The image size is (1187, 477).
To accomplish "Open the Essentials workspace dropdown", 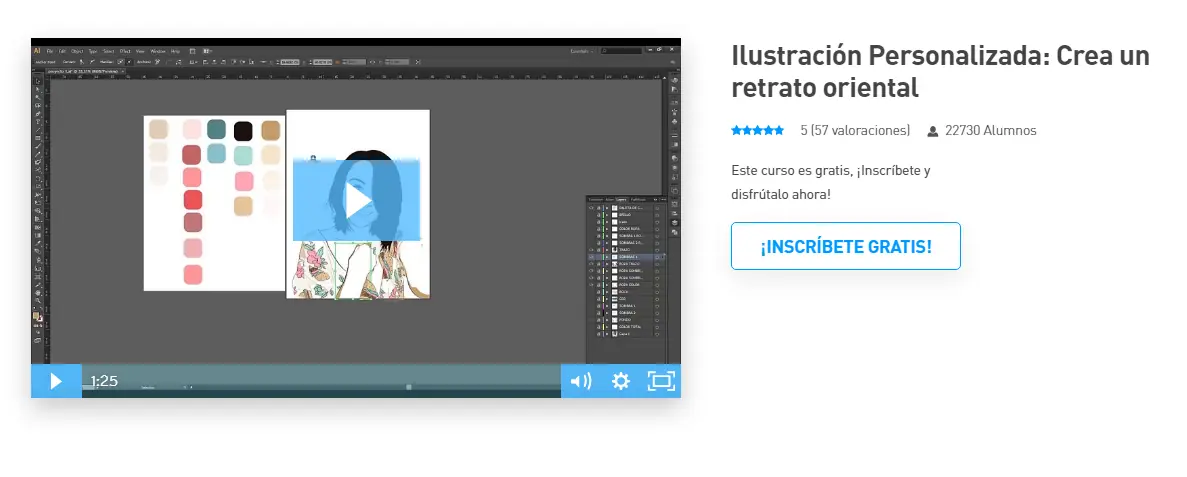I will pos(581,51).
